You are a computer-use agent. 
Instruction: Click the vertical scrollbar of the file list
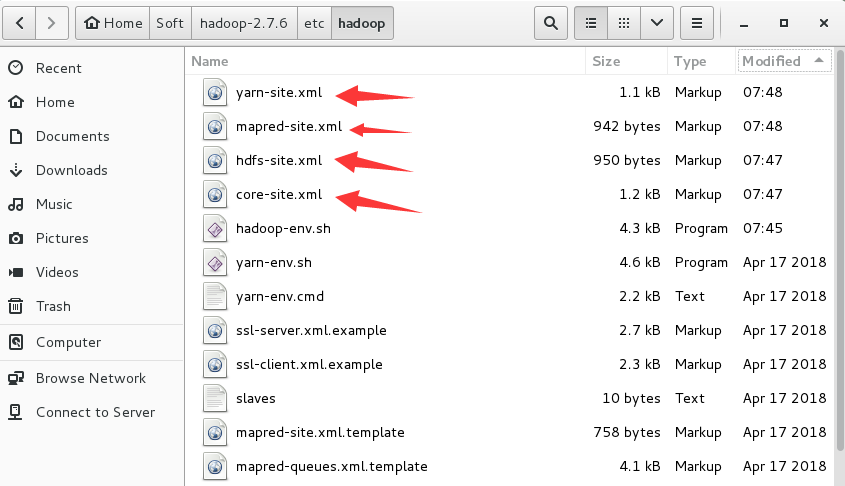[840, 251]
